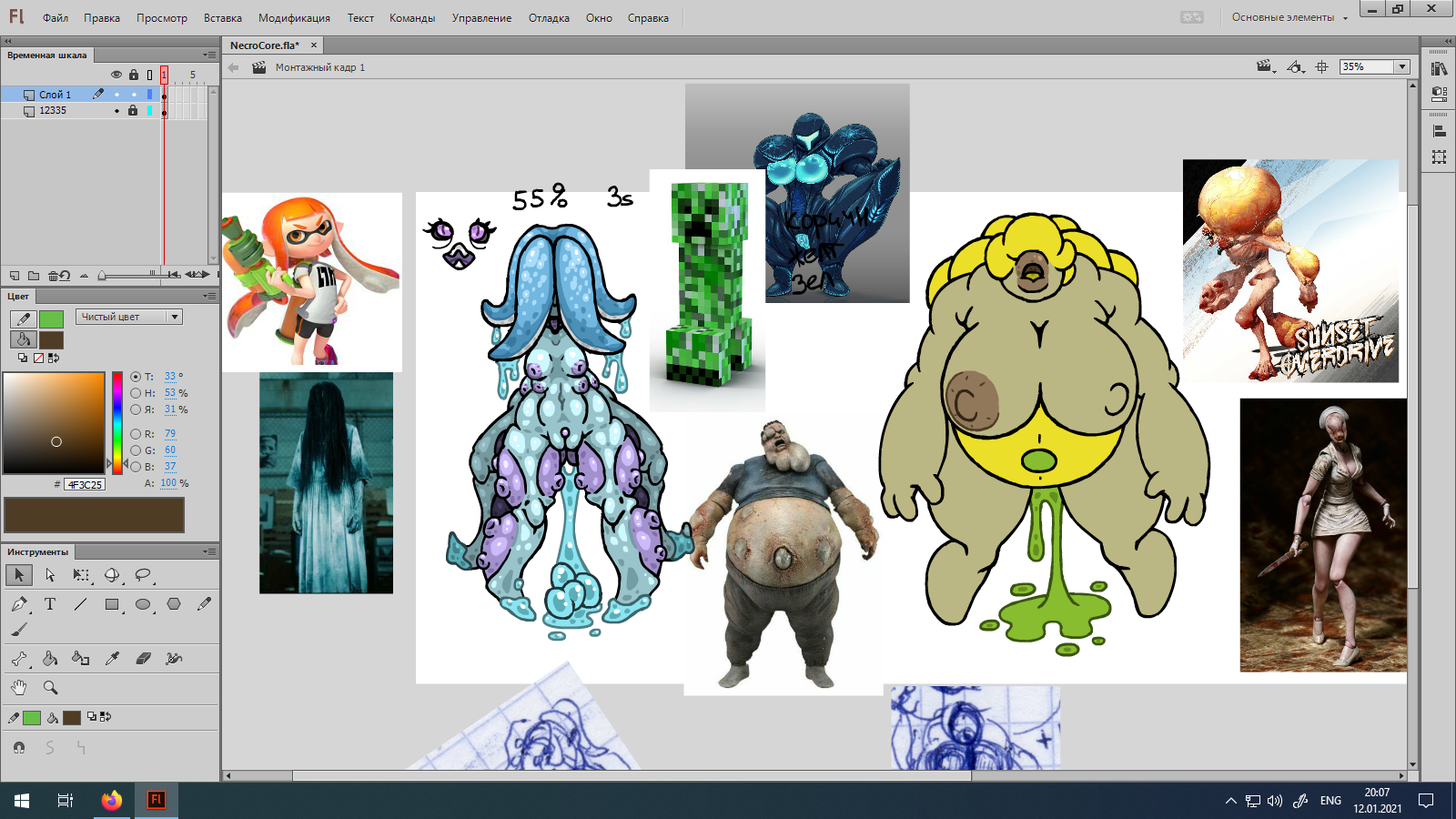This screenshot has width=1456, height=819.
Task: Select the Paint Bucket tool
Action: coord(50,659)
